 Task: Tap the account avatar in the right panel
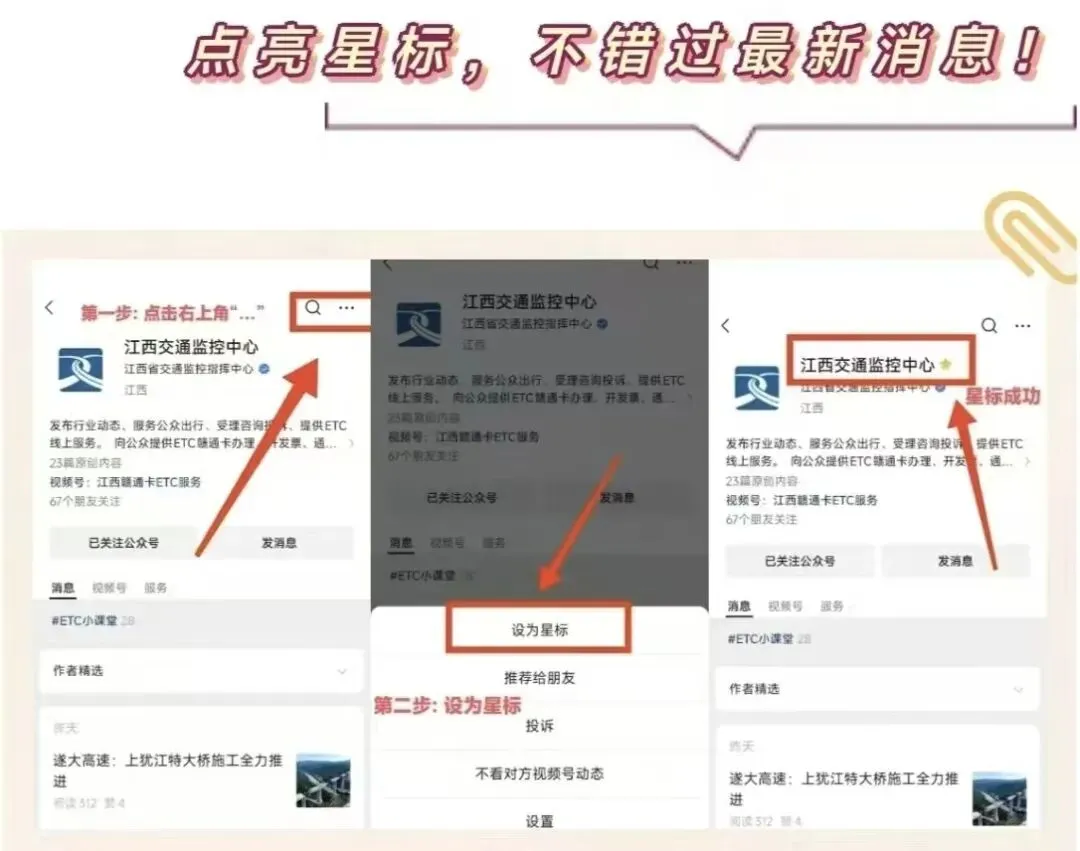coord(757,388)
